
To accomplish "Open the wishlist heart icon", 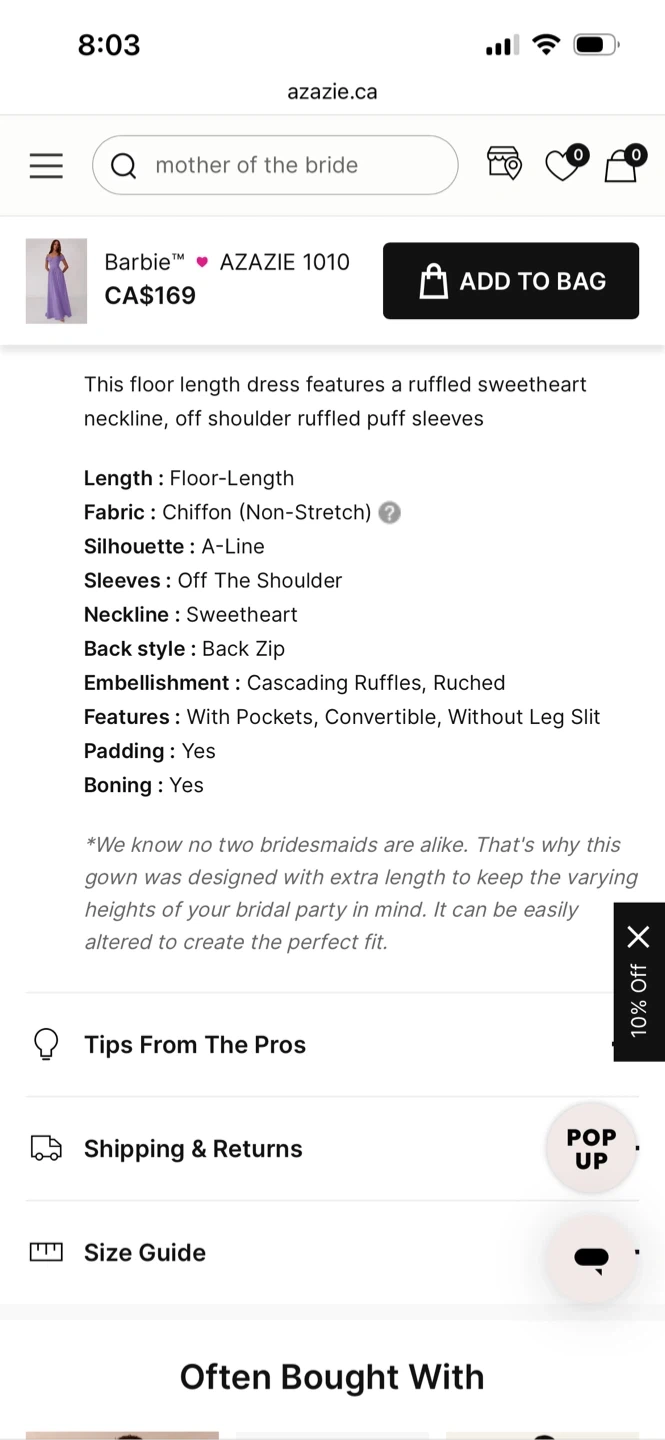I will tap(562, 165).
